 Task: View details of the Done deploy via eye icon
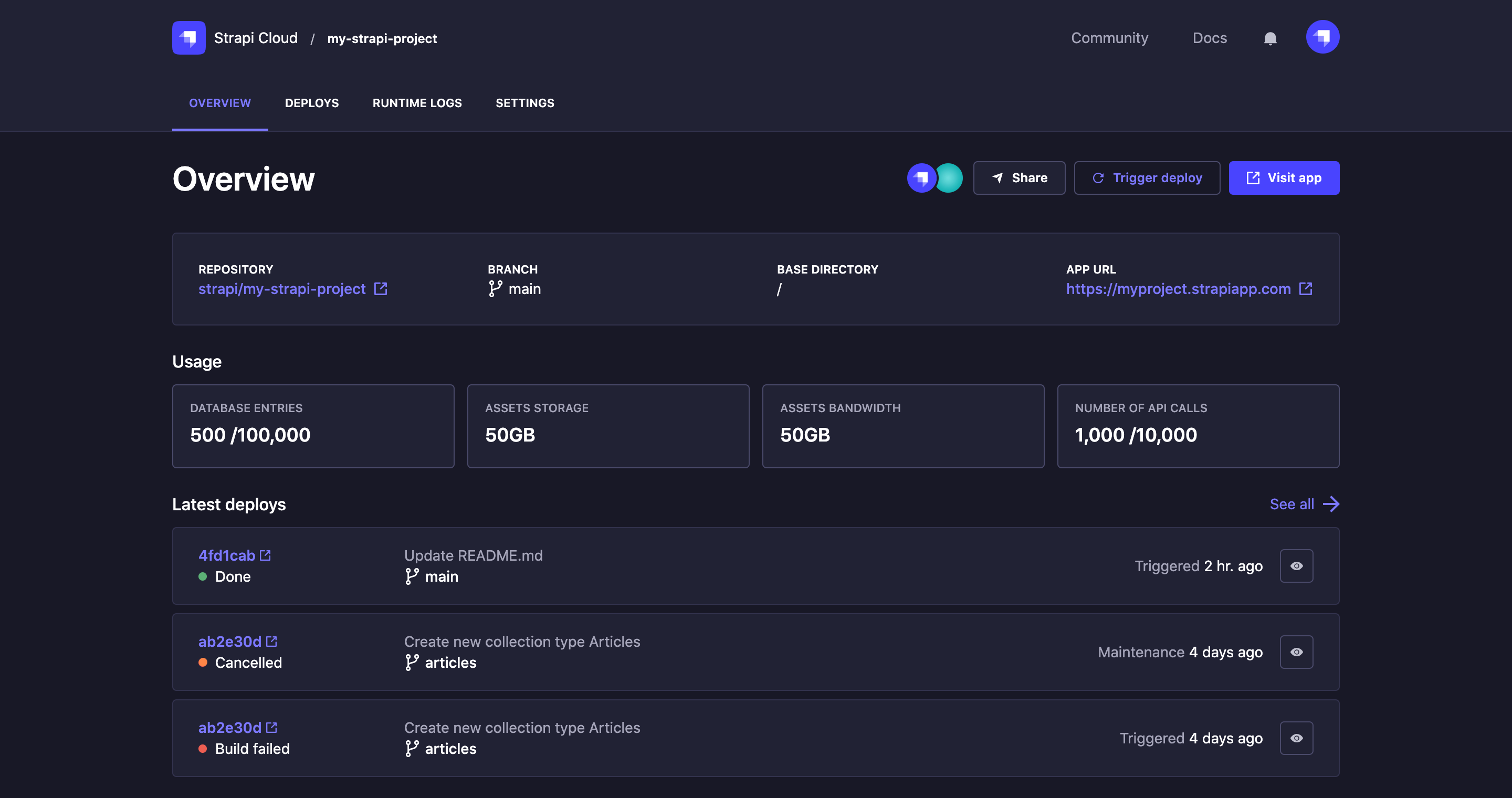point(1297,565)
